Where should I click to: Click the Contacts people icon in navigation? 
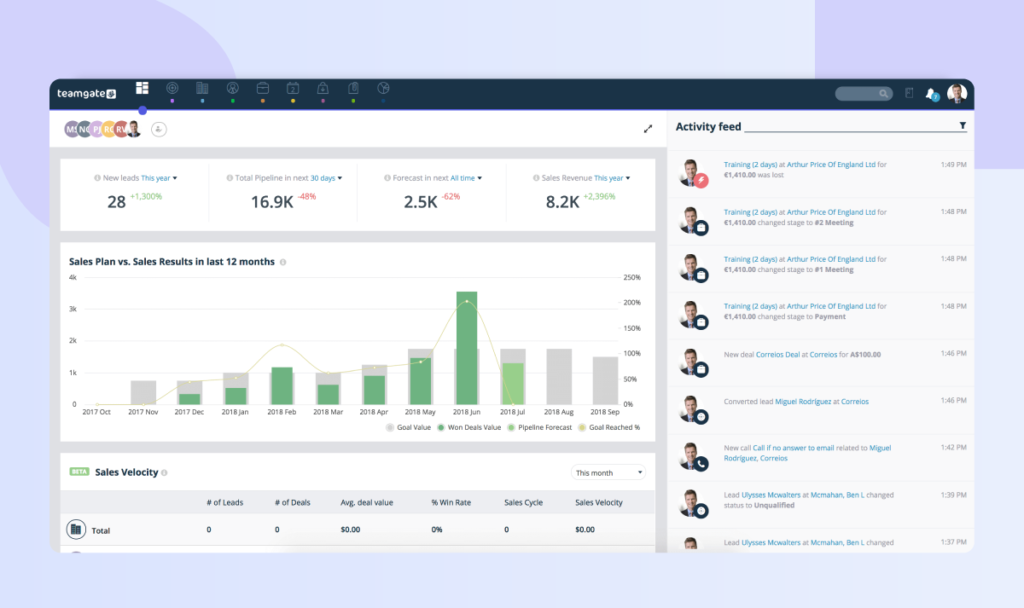pyautogui.click(x=232, y=88)
